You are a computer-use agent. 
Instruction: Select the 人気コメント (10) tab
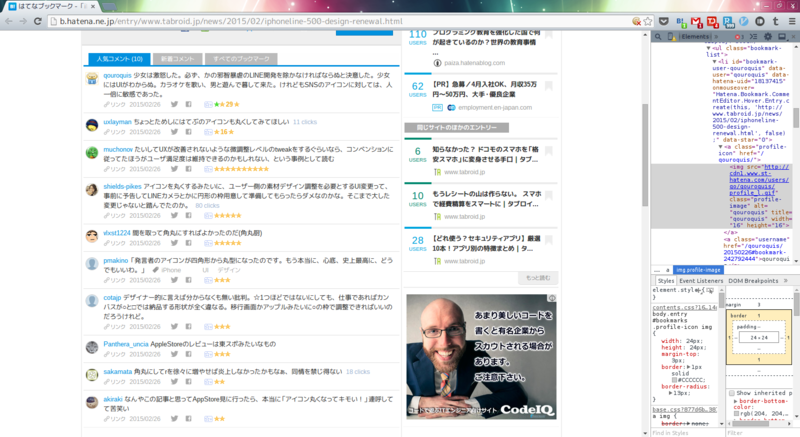coord(119,59)
